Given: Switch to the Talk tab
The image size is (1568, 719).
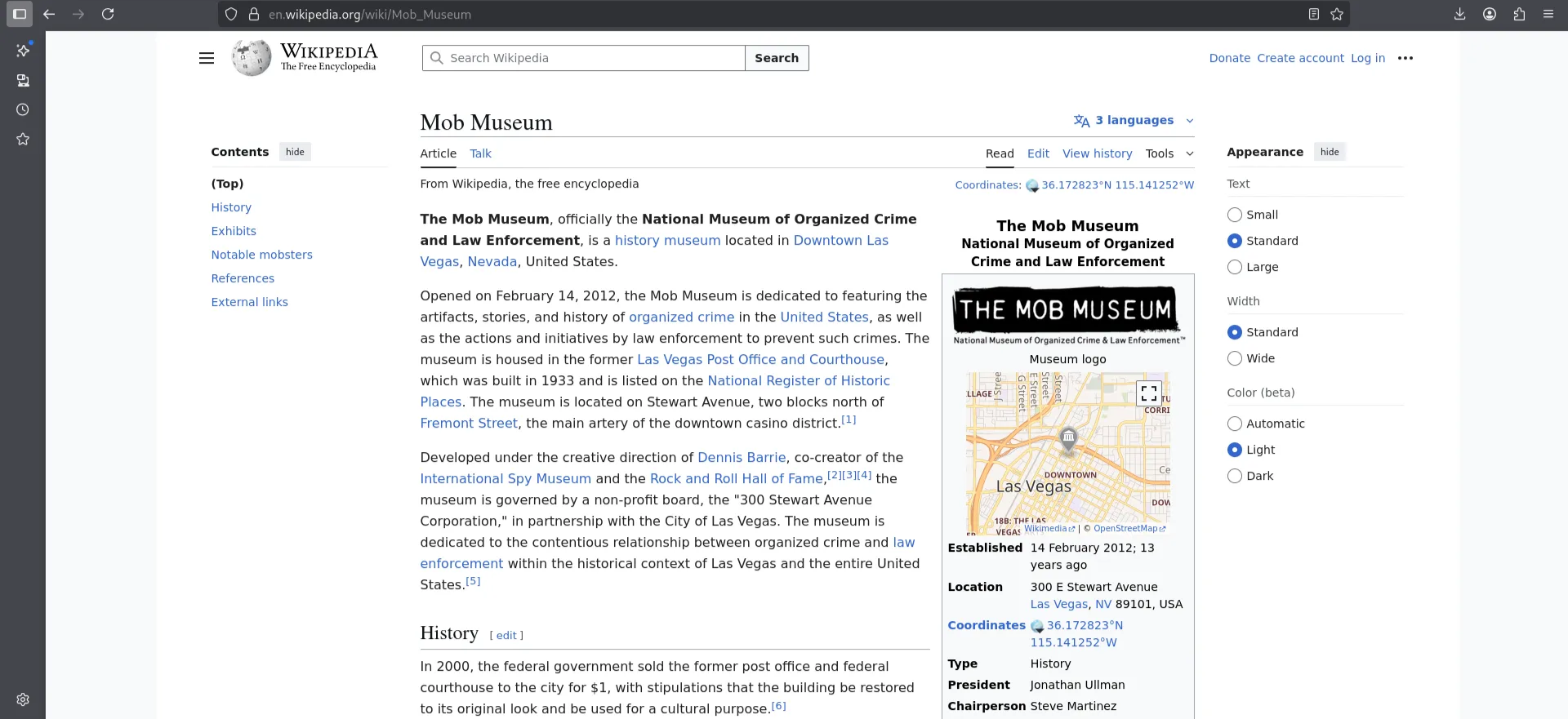Looking at the screenshot, I should (x=480, y=153).
